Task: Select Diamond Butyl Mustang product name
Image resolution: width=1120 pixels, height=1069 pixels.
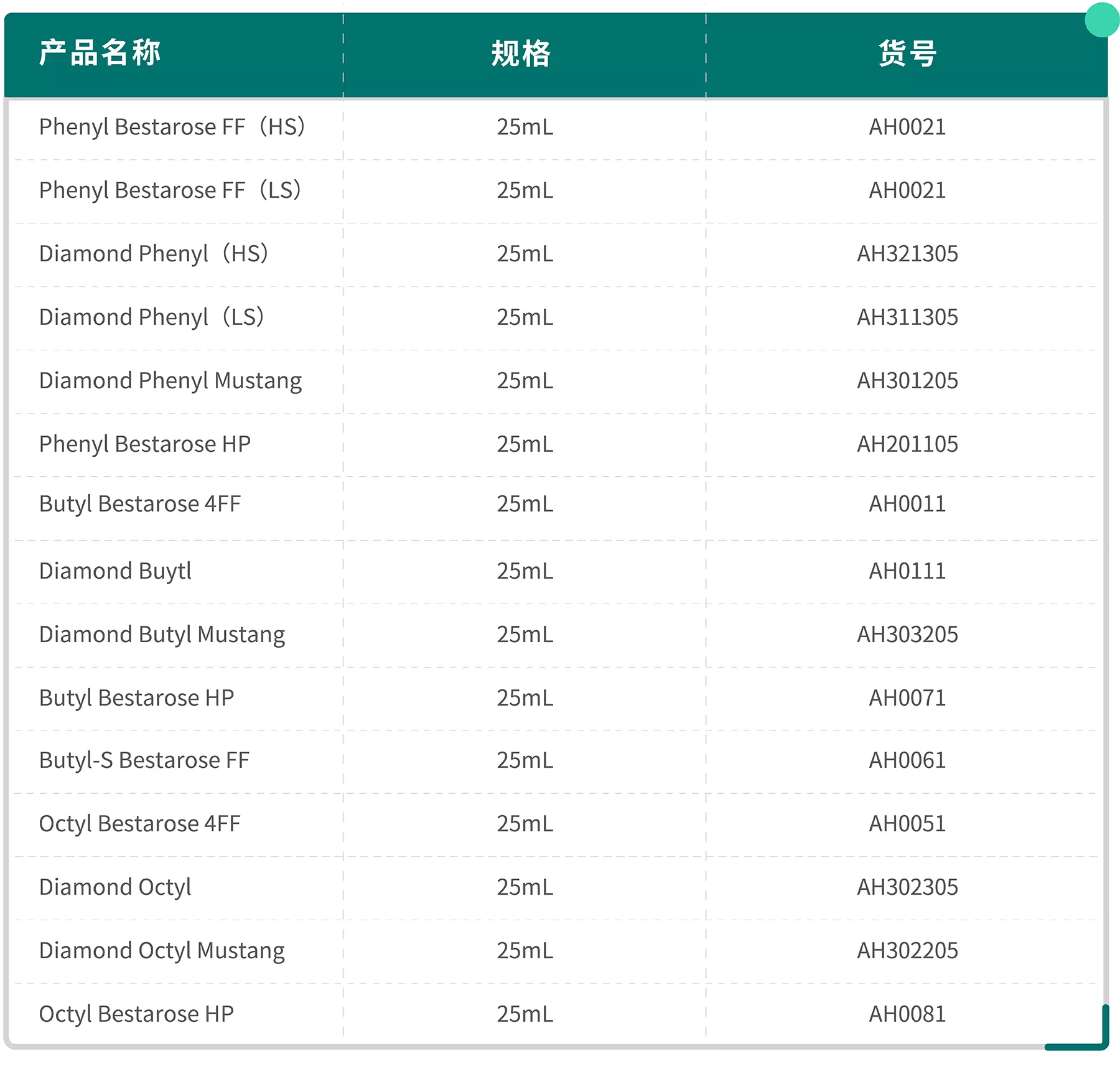Action: click(x=162, y=635)
